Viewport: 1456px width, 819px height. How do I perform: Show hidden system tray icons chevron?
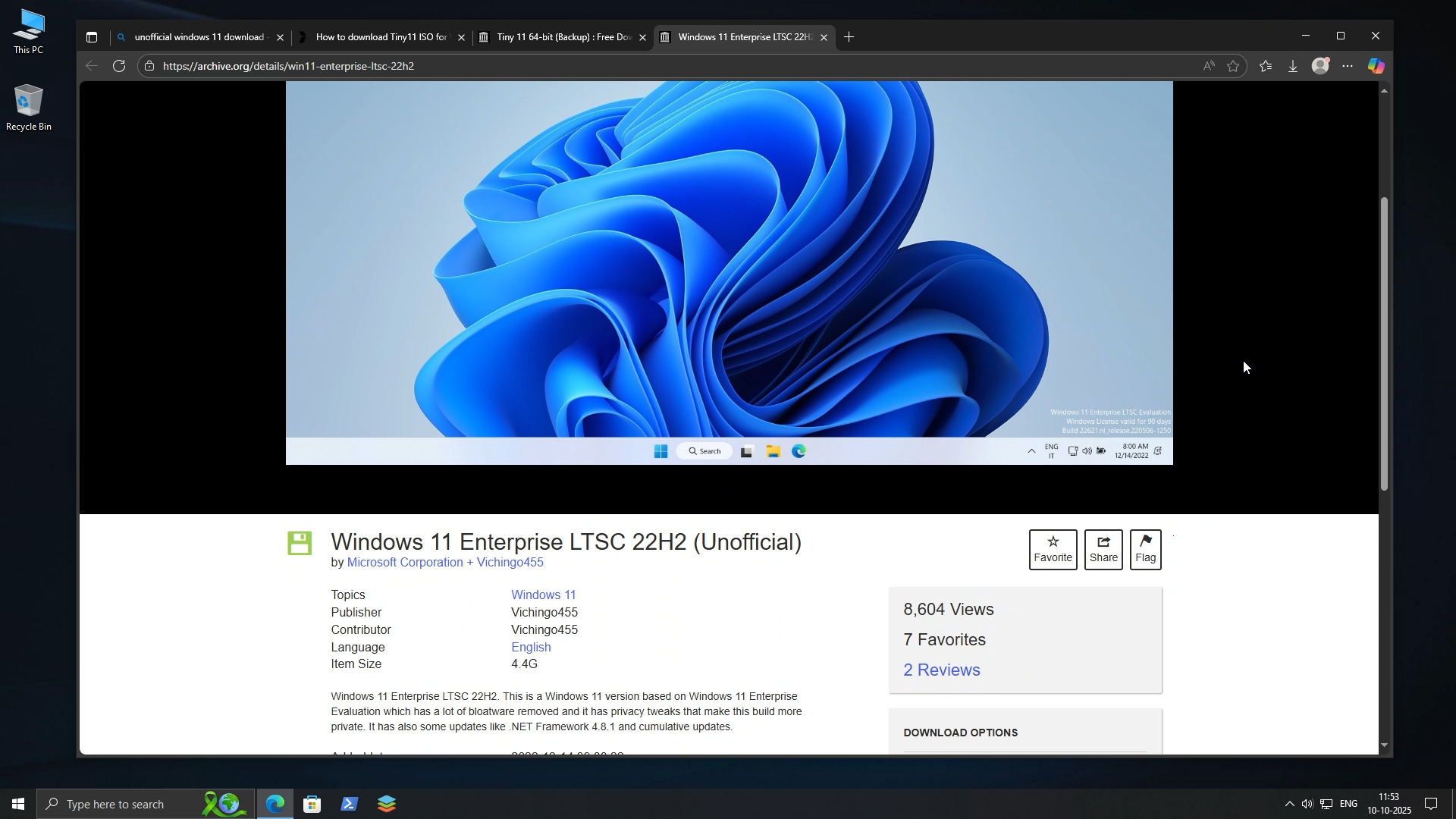click(x=1289, y=804)
